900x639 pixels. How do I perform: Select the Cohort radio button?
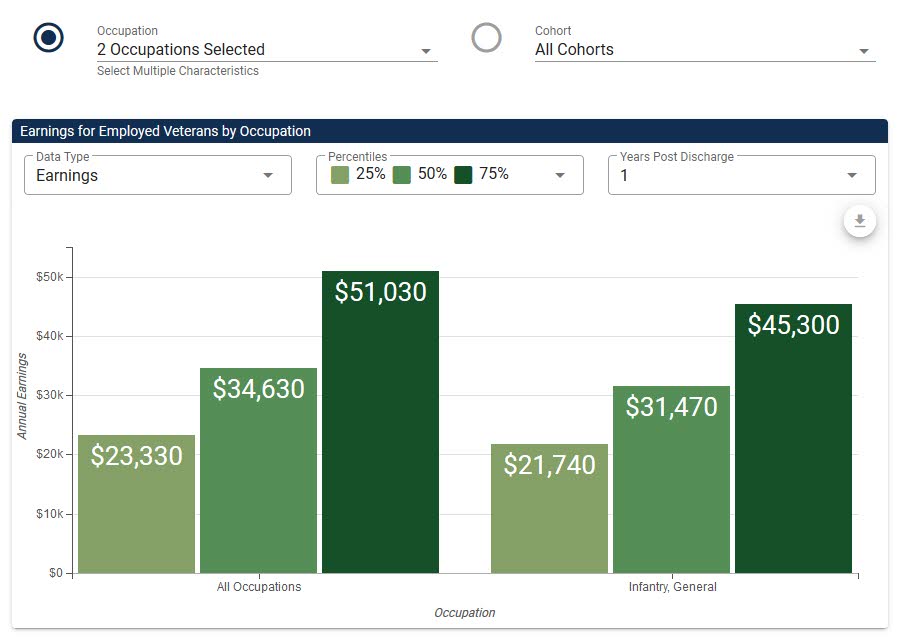pos(486,38)
